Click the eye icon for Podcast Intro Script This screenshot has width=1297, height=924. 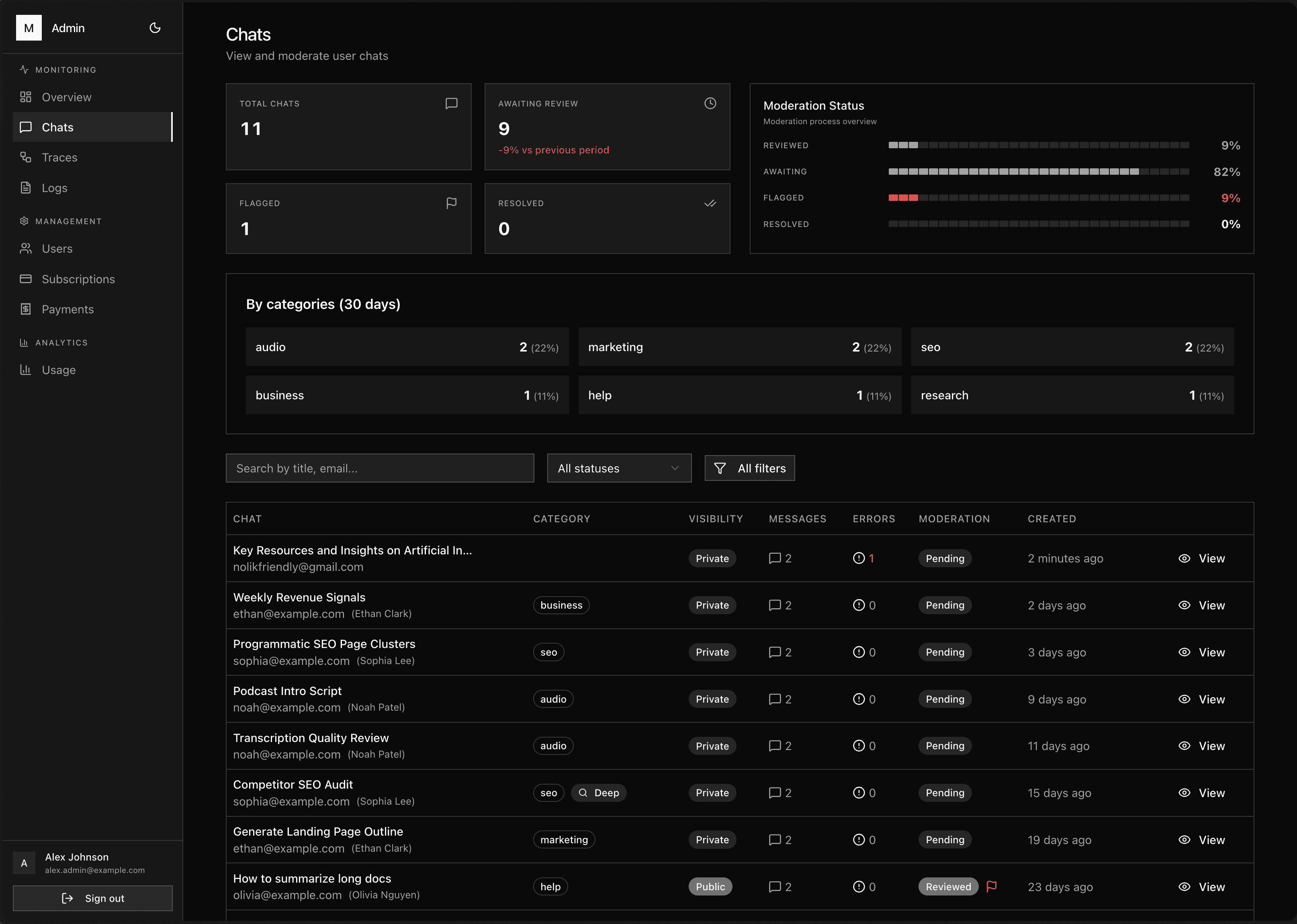1184,699
